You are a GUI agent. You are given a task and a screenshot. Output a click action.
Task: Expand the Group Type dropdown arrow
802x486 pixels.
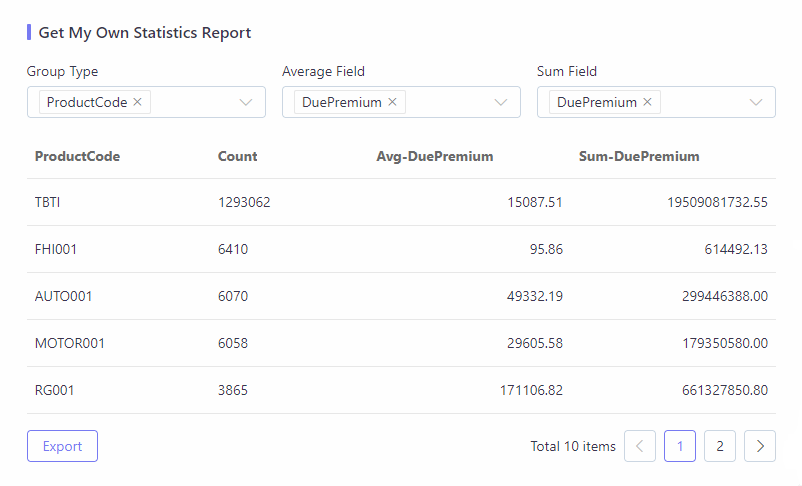[246, 102]
